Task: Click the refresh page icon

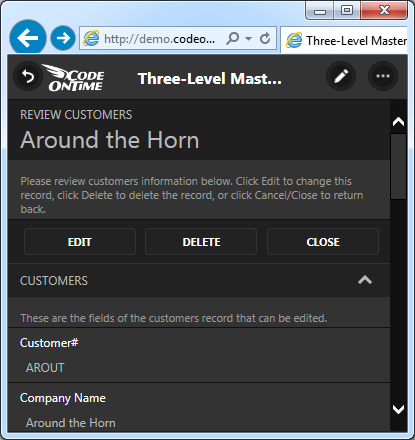Action: 265,39
